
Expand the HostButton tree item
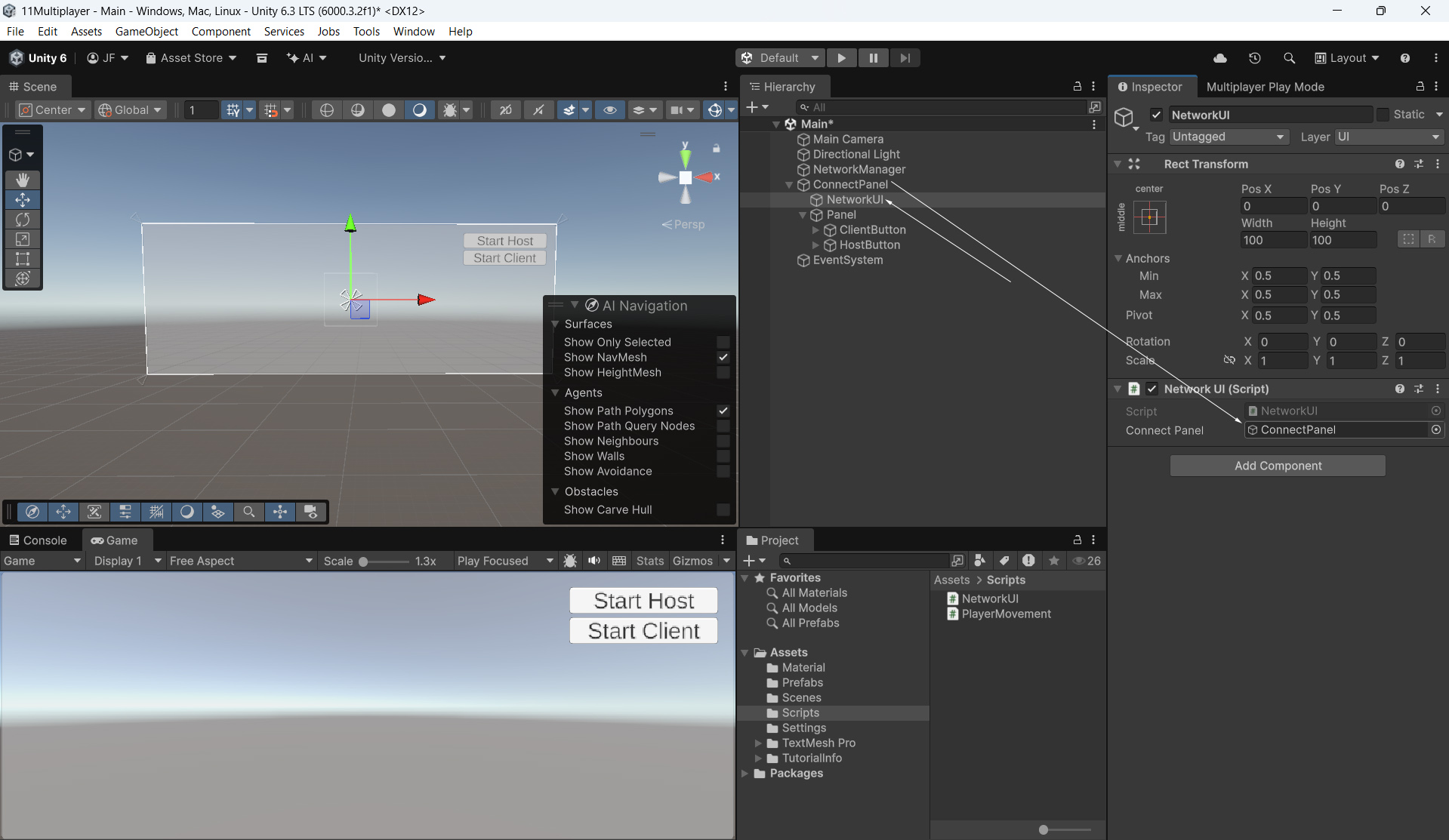click(x=815, y=245)
